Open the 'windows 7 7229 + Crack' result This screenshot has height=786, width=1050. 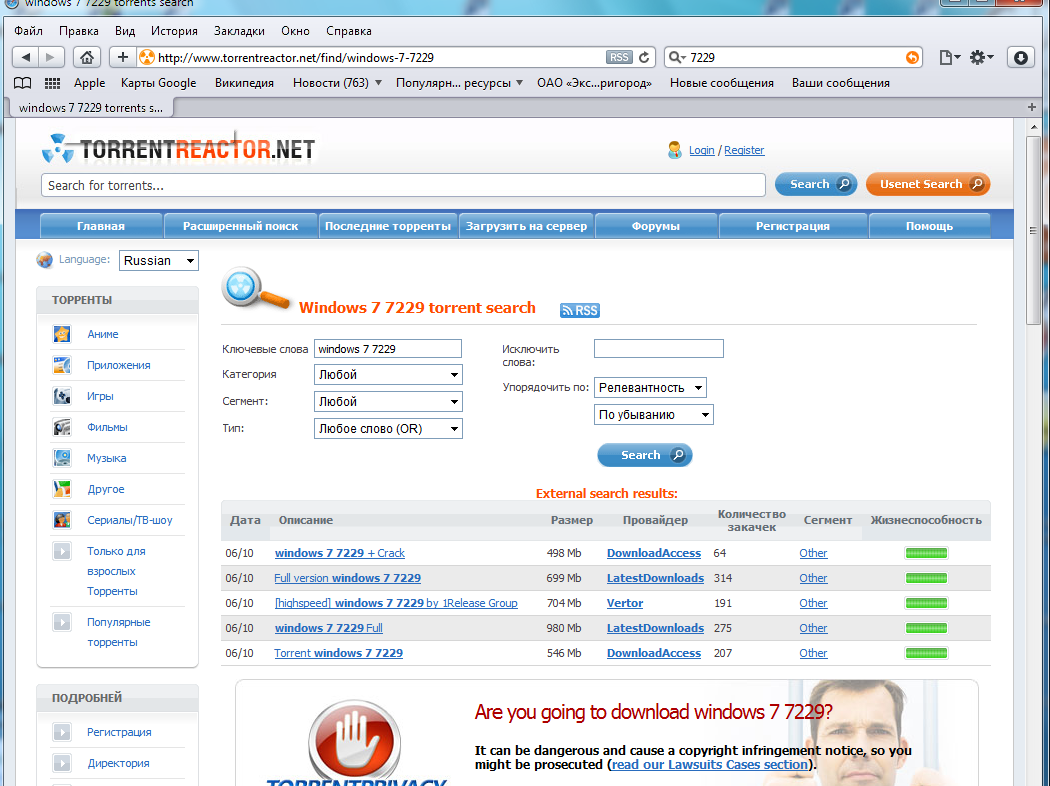[340, 553]
